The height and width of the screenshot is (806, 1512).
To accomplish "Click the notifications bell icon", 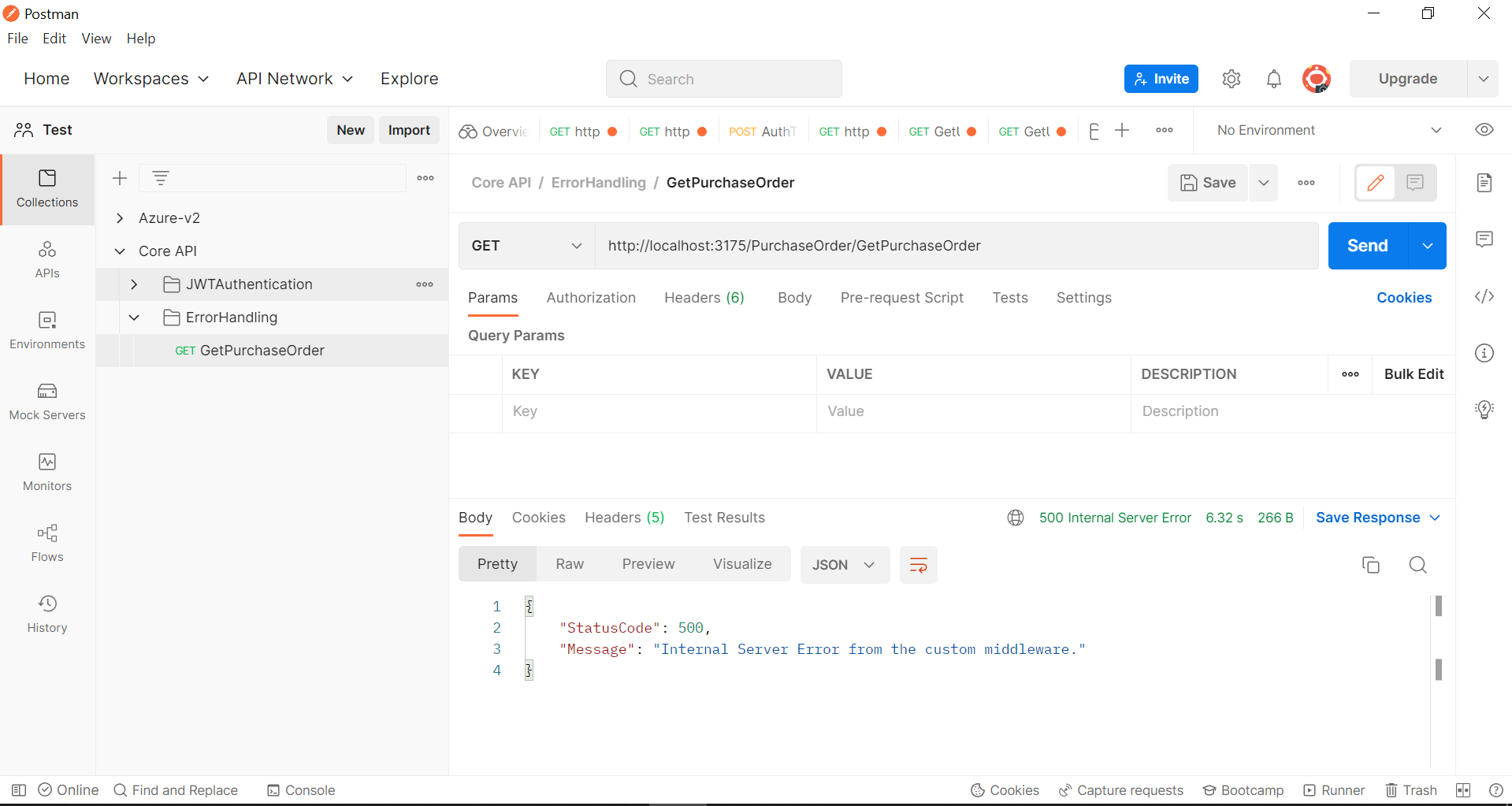I will 1273,79.
